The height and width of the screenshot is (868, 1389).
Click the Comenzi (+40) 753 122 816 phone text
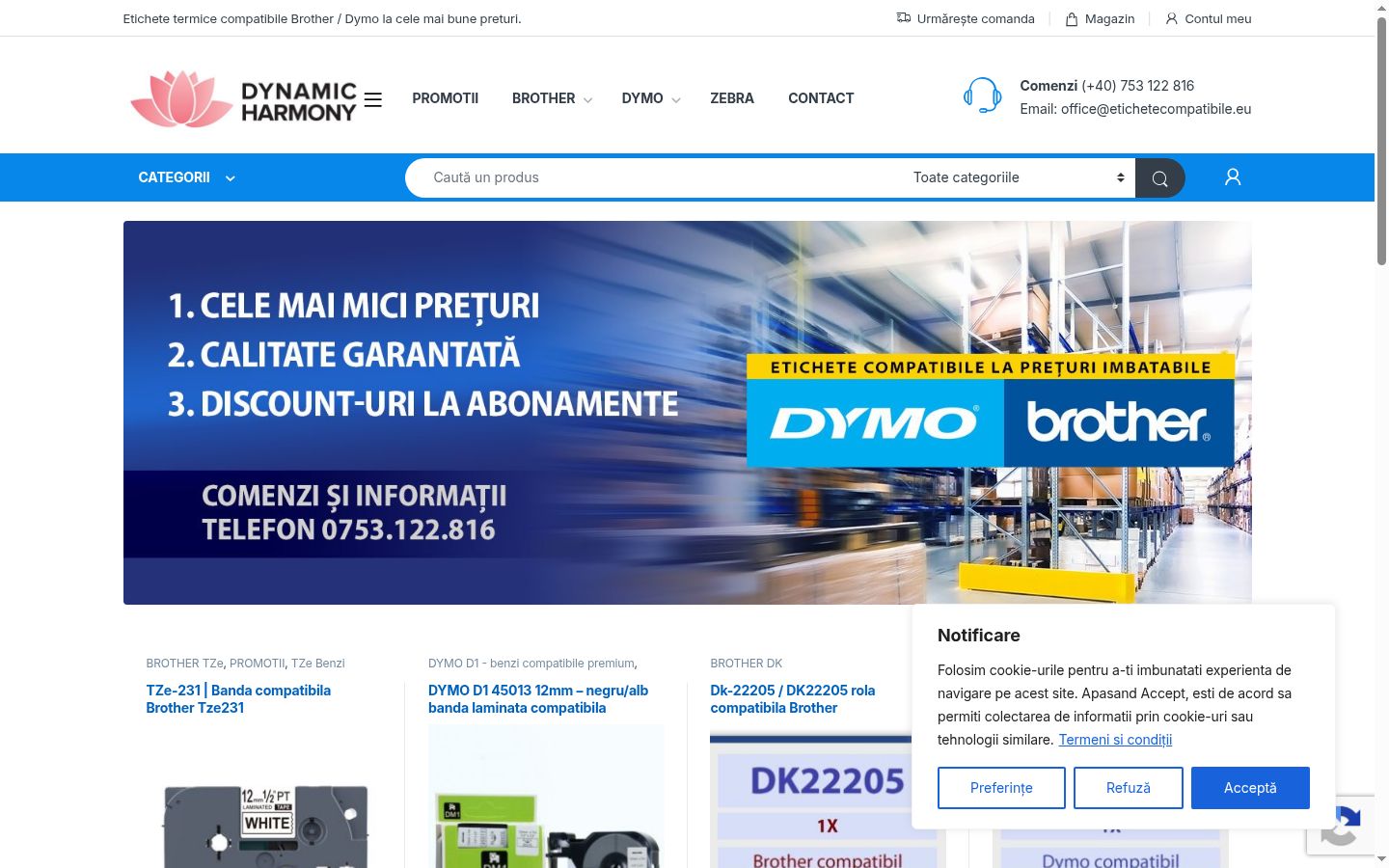pyautogui.click(x=1107, y=86)
